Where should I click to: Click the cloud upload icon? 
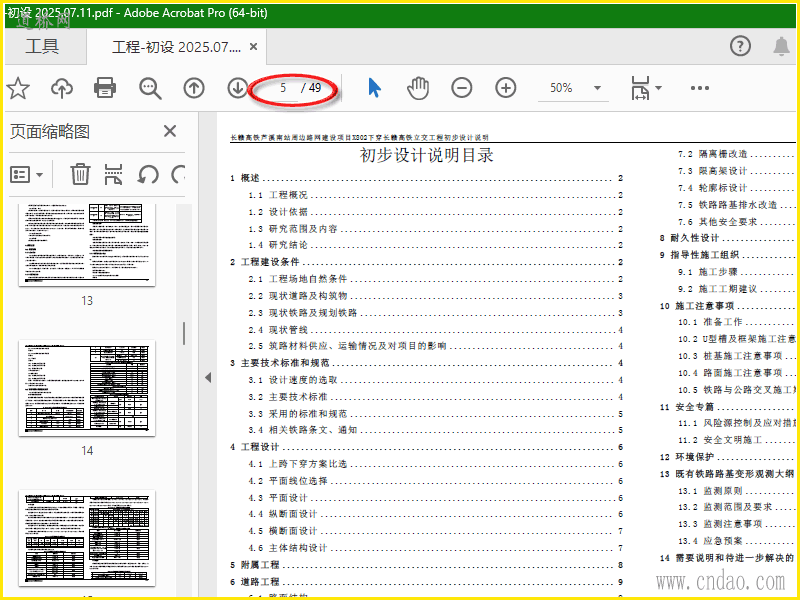tap(62, 88)
